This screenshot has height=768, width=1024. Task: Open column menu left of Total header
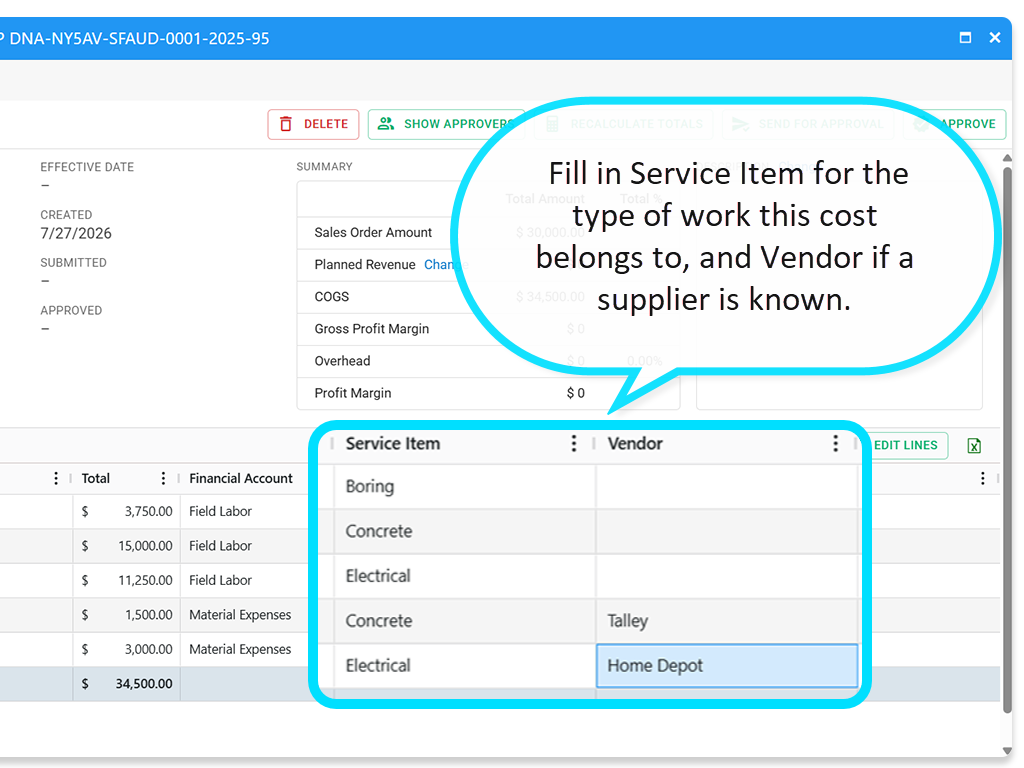pos(56,478)
